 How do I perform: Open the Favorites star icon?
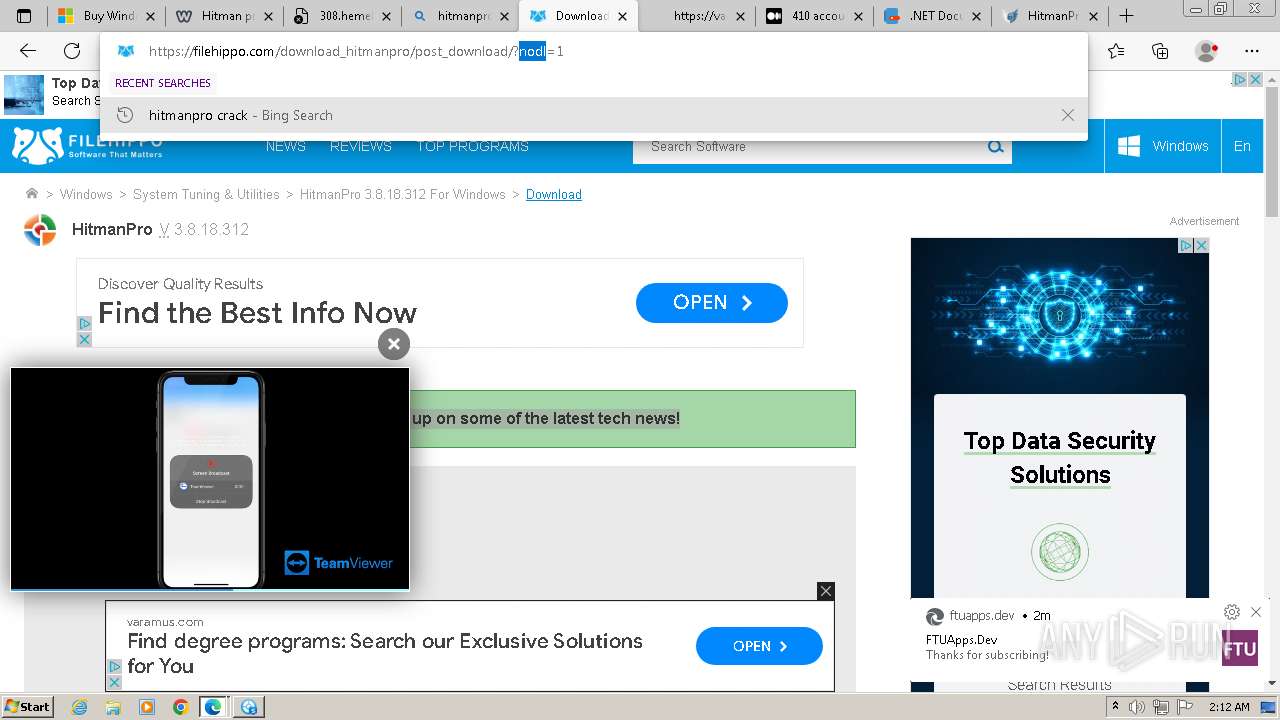[1116, 51]
